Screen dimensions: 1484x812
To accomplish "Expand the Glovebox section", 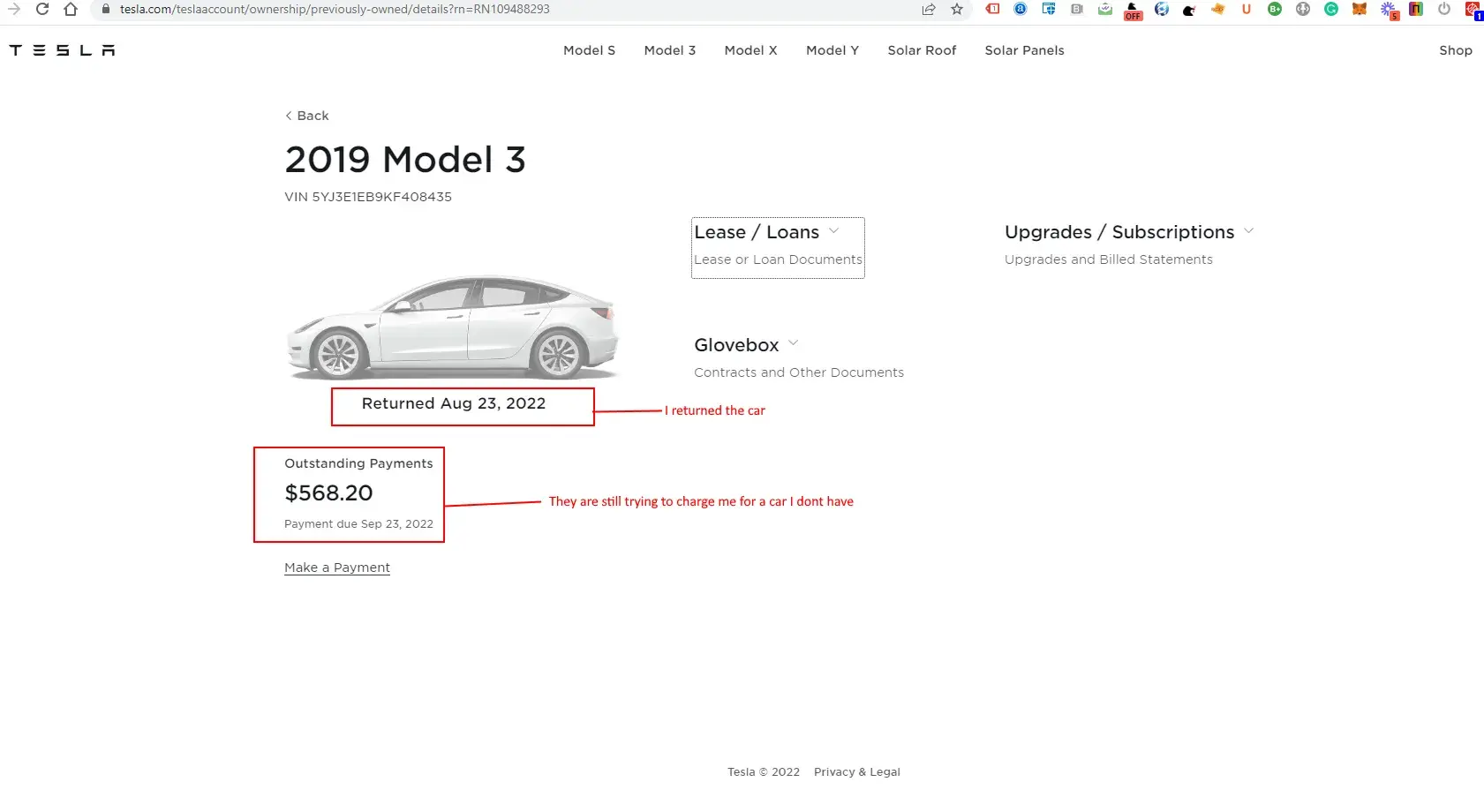I will click(745, 345).
